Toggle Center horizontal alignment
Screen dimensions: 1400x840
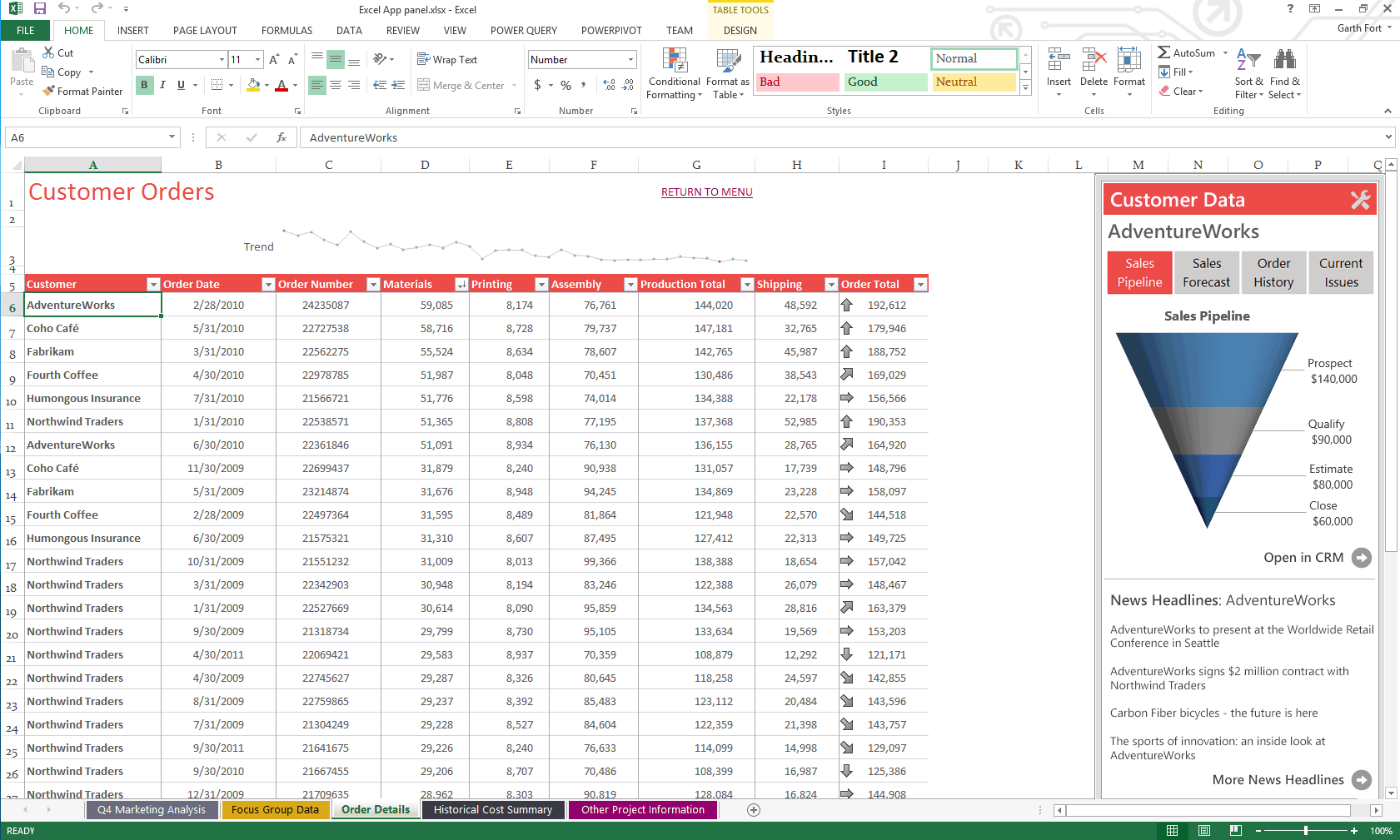tap(336, 85)
